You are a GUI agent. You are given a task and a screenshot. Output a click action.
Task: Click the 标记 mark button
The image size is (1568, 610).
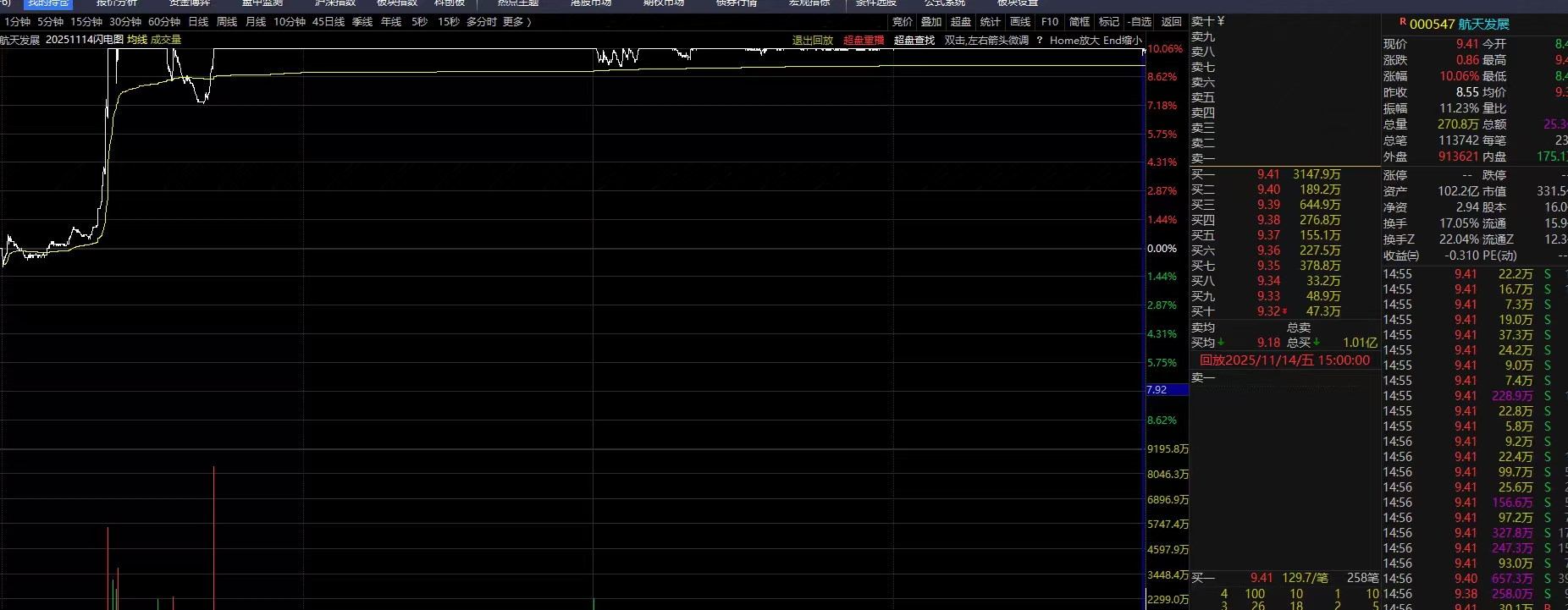click(1109, 22)
